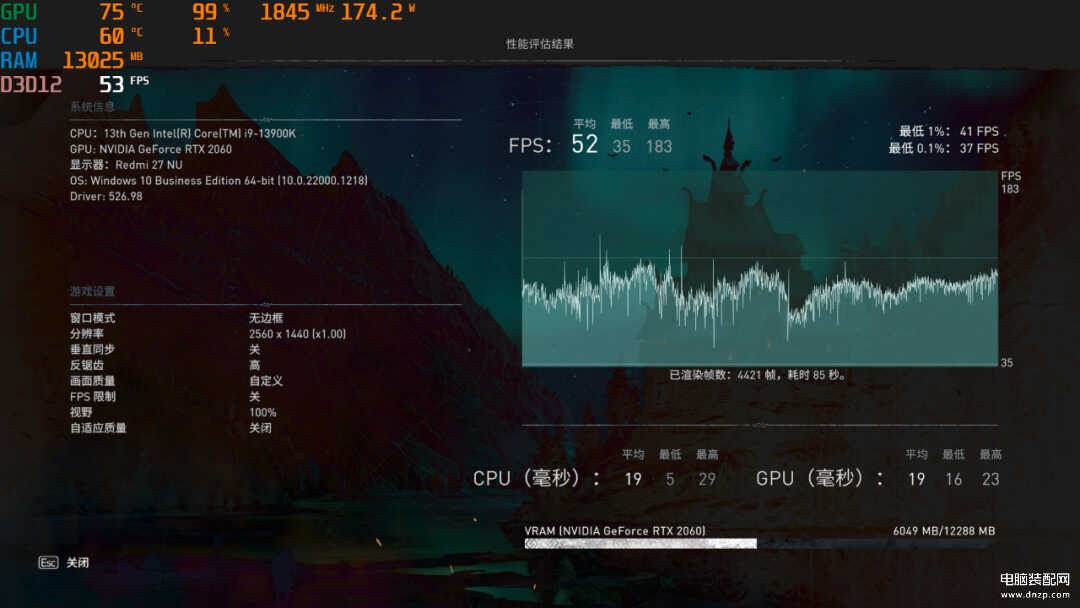Click the FPS 限制 setting label
Screen dimensions: 1080x608
(x=93, y=397)
